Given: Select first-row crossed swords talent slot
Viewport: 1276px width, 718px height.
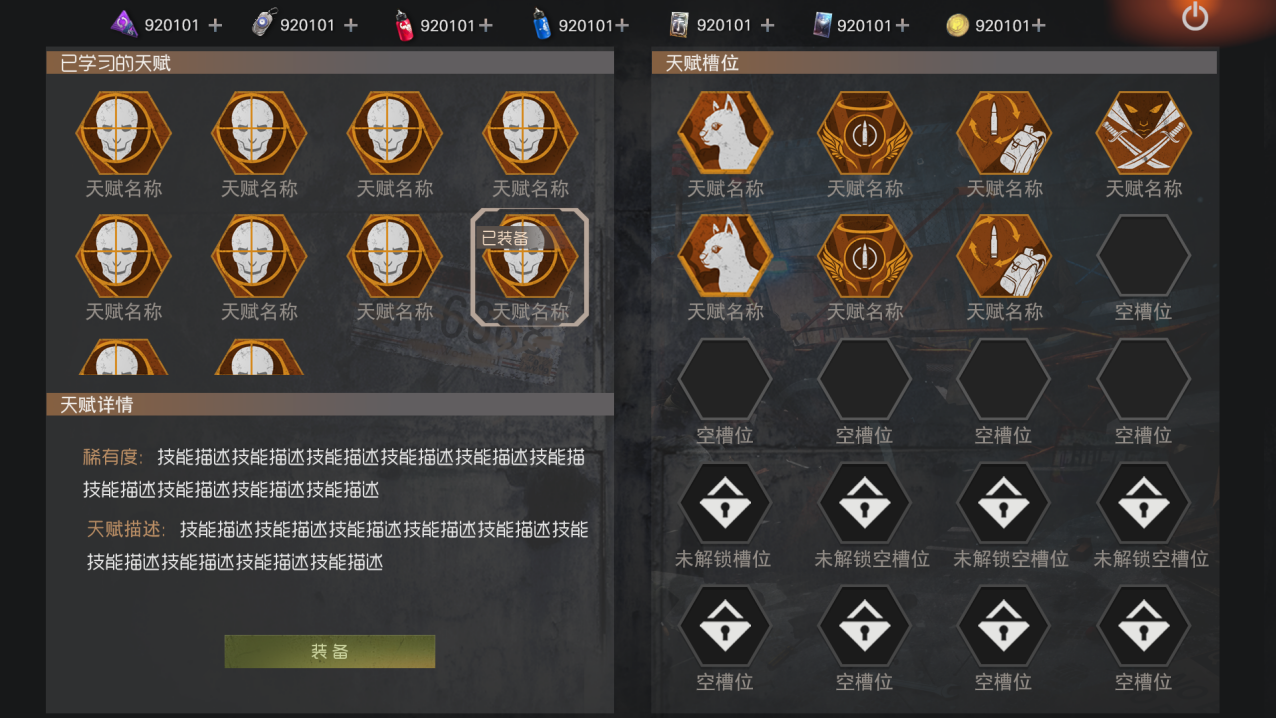Looking at the screenshot, I should (x=1143, y=133).
